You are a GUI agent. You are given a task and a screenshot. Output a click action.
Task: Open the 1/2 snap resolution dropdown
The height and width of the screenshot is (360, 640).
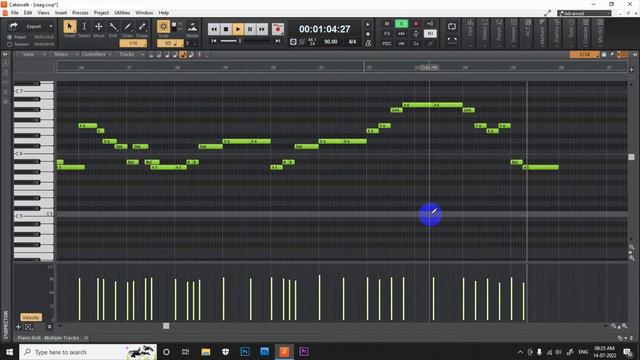(171, 43)
